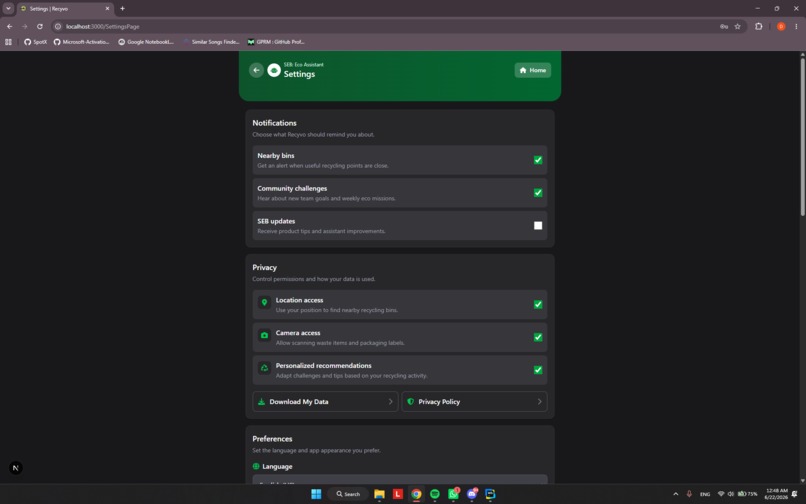
Task: Open the Home button in the header
Action: click(533, 70)
